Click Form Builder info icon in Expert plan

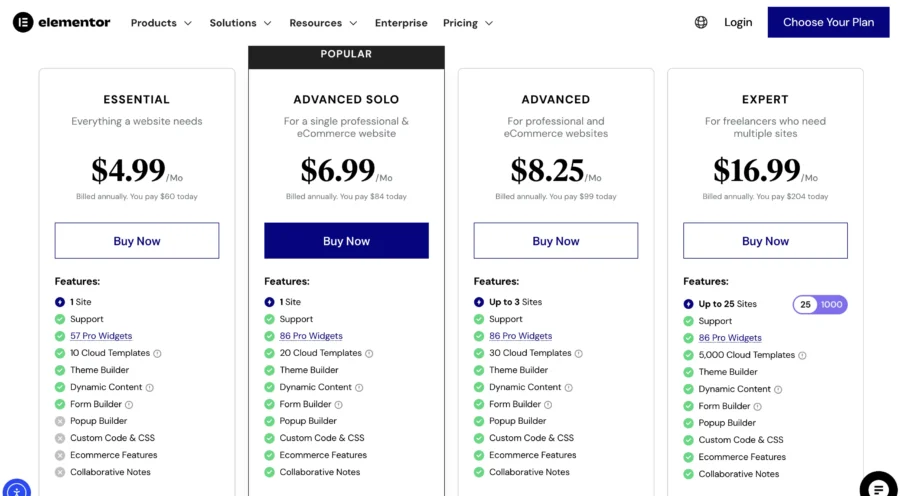coord(758,406)
